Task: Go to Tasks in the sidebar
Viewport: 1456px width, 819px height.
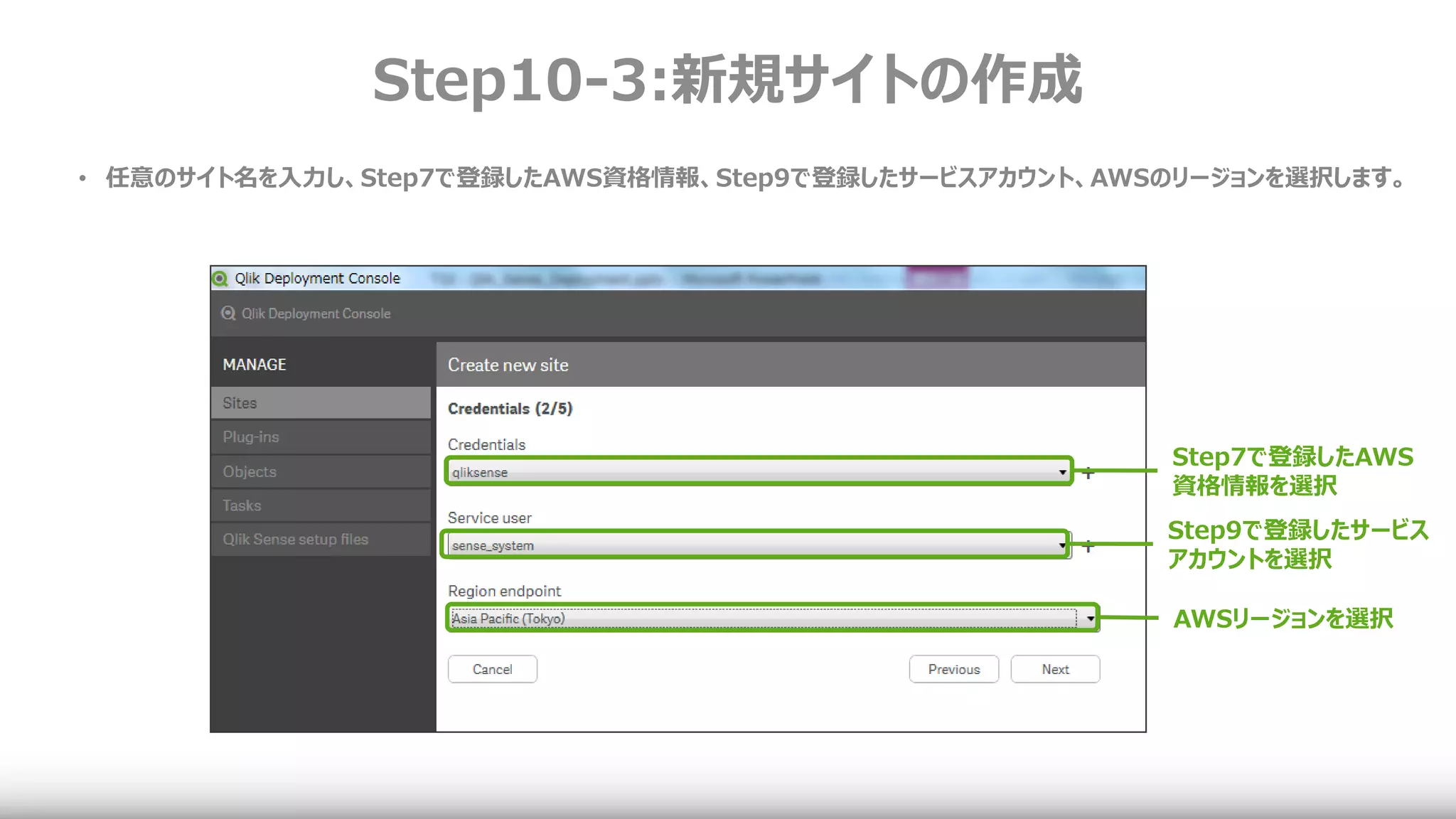Action: click(x=321, y=505)
